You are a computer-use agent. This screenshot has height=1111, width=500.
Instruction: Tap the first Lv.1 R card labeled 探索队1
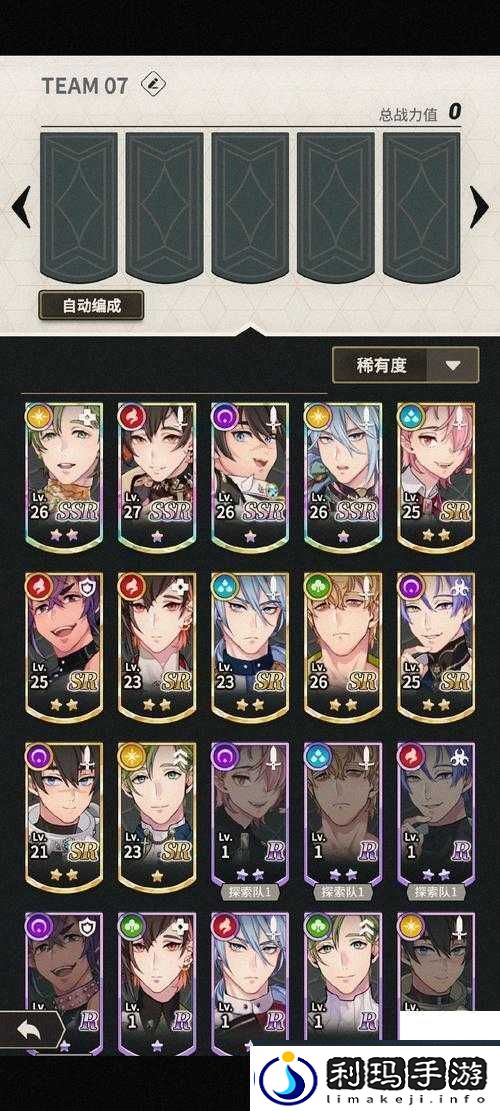(250, 821)
